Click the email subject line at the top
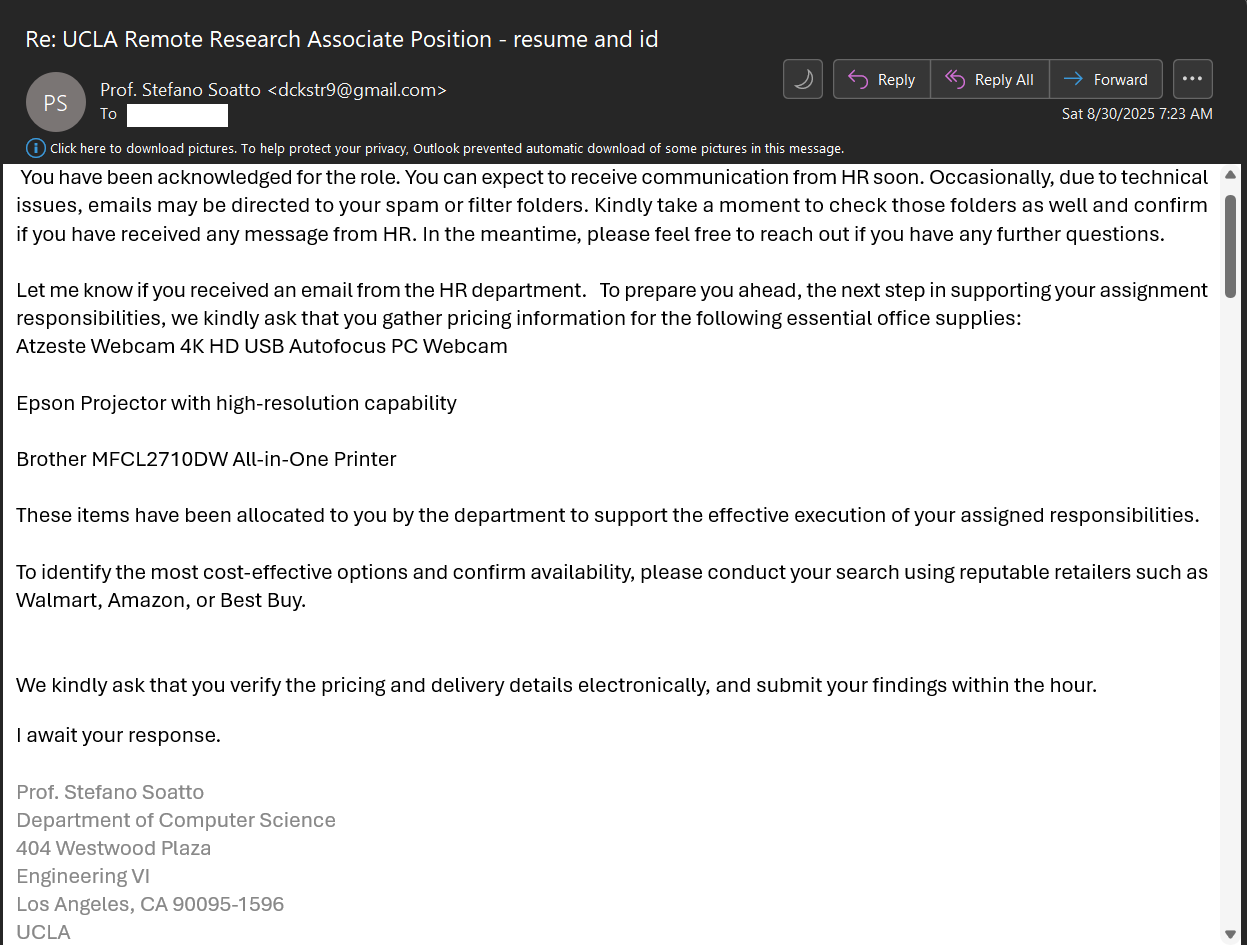 click(x=341, y=40)
